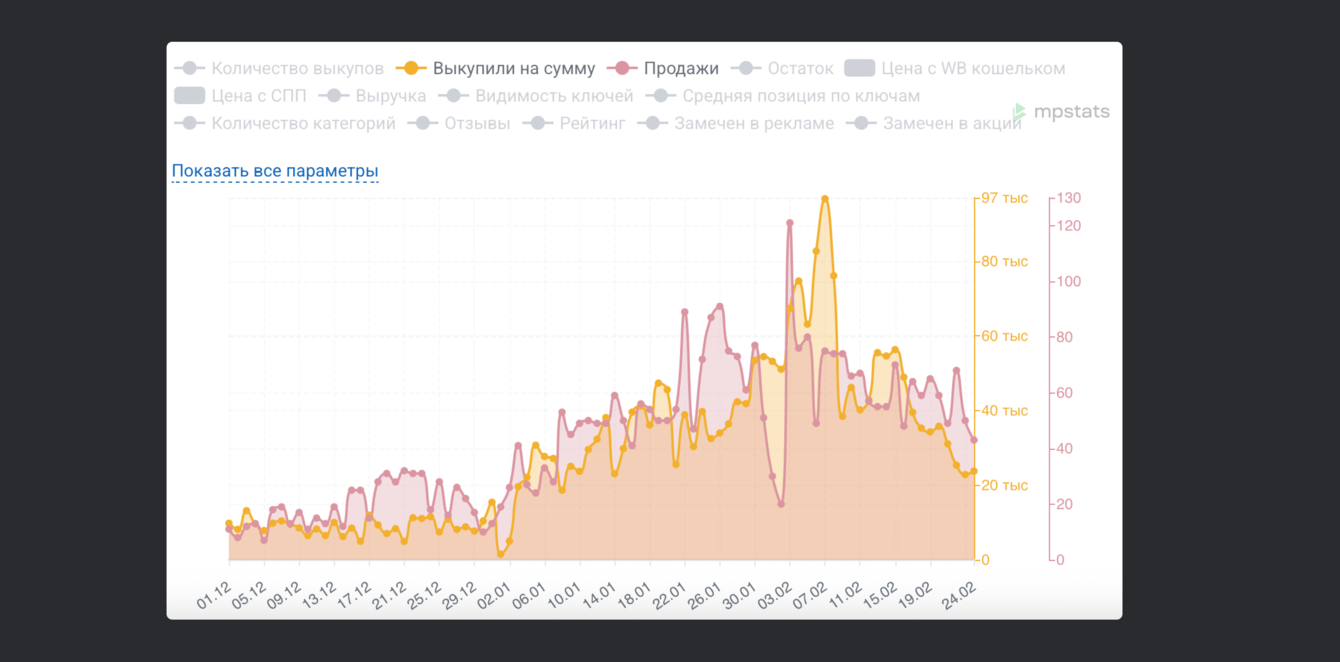Click the orange peak point at 07.02
The height and width of the screenshot is (662, 1340).
825,198
